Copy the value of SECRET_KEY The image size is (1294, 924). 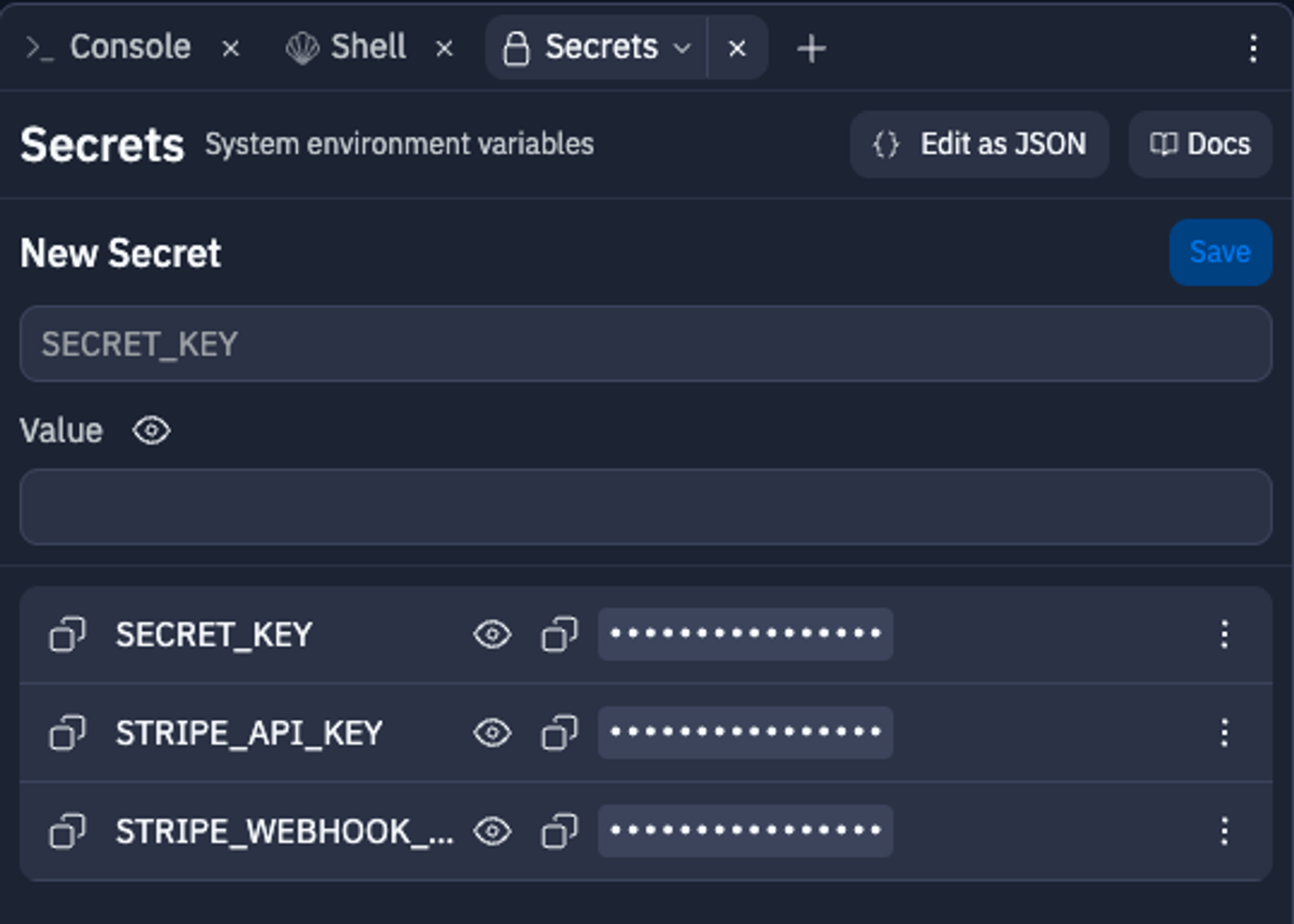pos(559,634)
